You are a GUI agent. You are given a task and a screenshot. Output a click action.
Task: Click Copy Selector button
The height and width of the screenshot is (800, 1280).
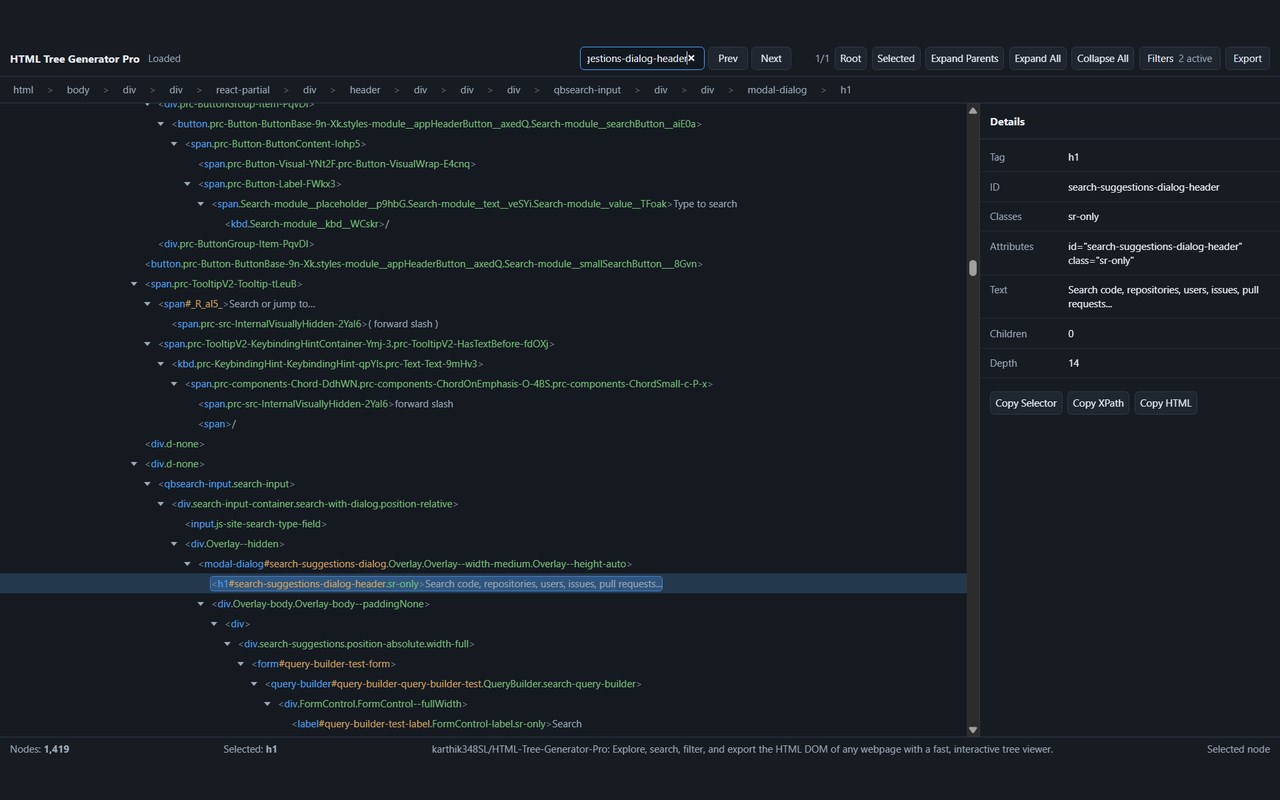[1026, 403]
